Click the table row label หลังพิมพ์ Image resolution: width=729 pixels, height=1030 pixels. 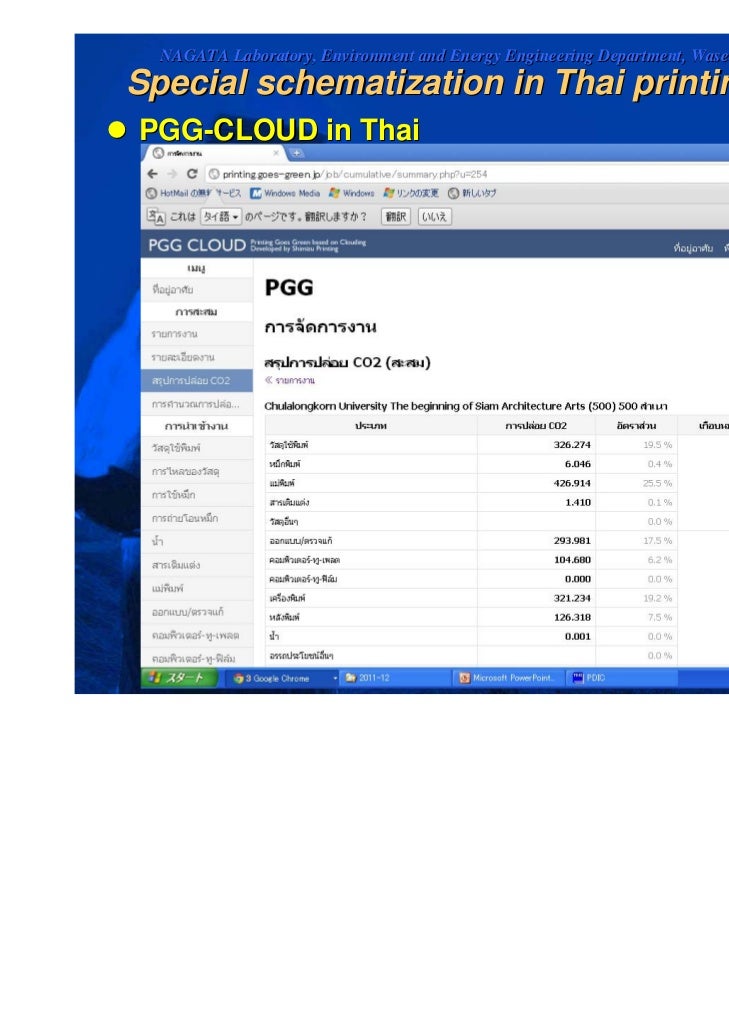pyautogui.click(x=284, y=617)
